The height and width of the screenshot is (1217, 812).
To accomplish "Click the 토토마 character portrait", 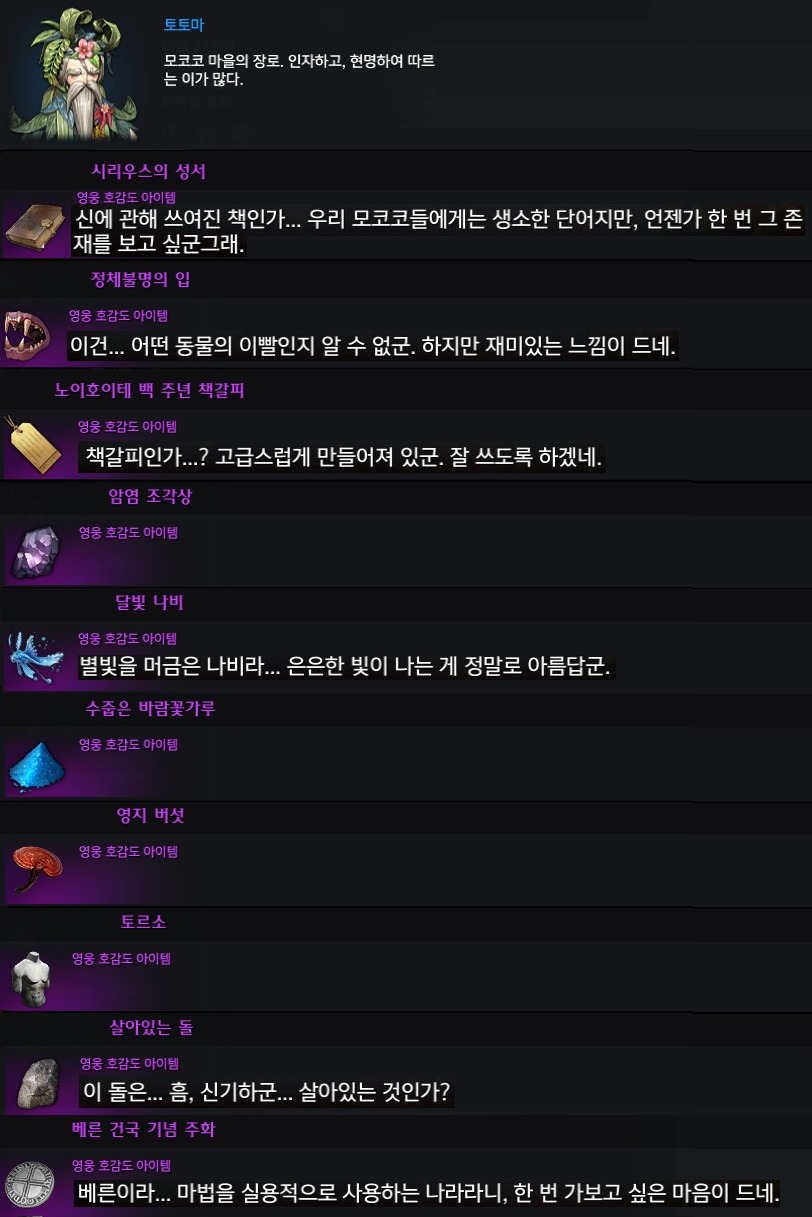I will [x=74, y=73].
